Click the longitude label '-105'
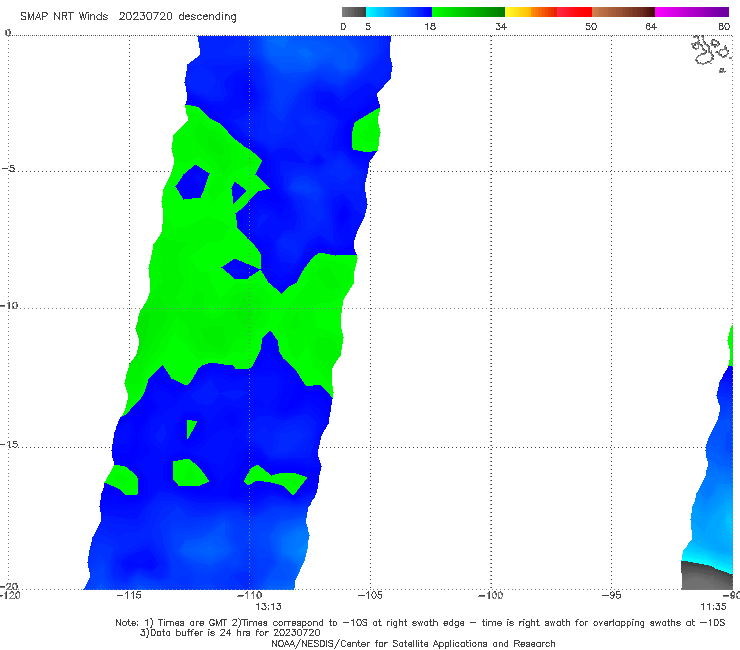 click(370, 595)
